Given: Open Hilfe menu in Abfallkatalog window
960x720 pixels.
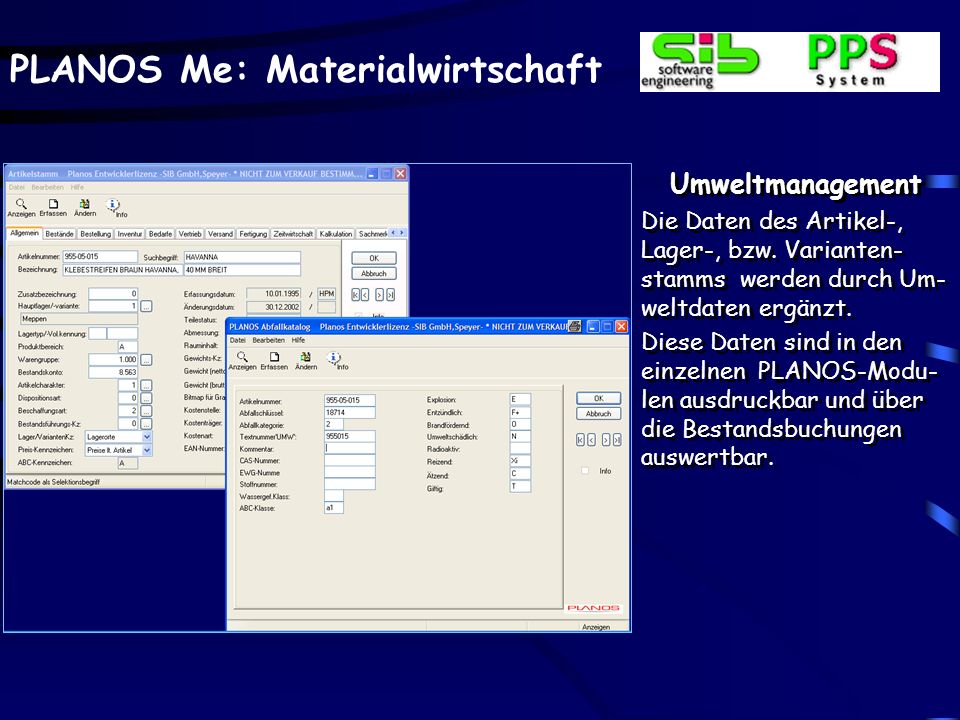Looking at the screenshot, I should coord(298,340).
